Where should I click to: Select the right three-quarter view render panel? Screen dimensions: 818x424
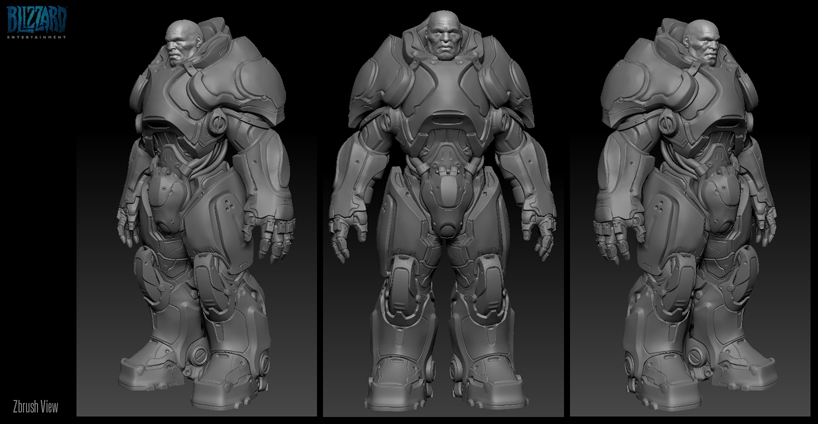pyautogui.click(x=690, y=215)
